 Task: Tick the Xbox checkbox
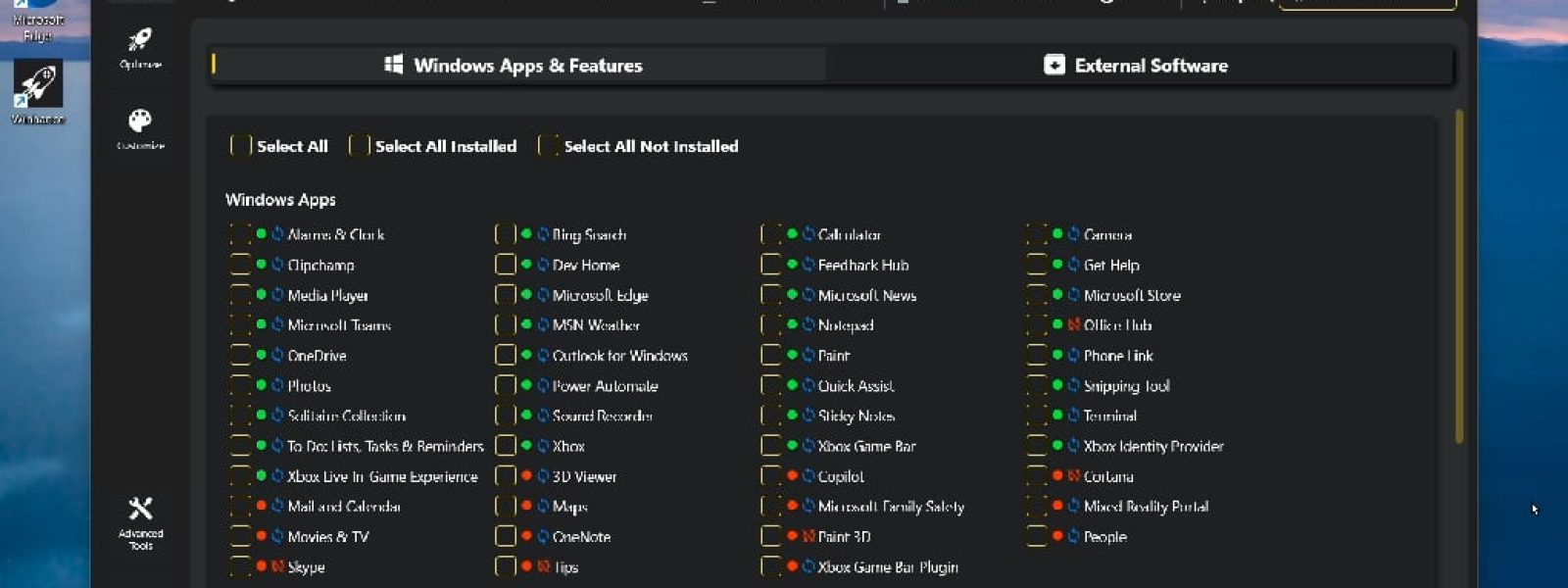click(506, 446)
